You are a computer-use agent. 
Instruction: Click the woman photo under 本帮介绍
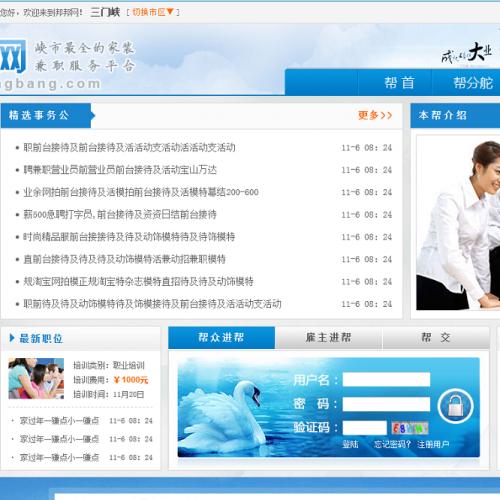[x=458, y=223]
